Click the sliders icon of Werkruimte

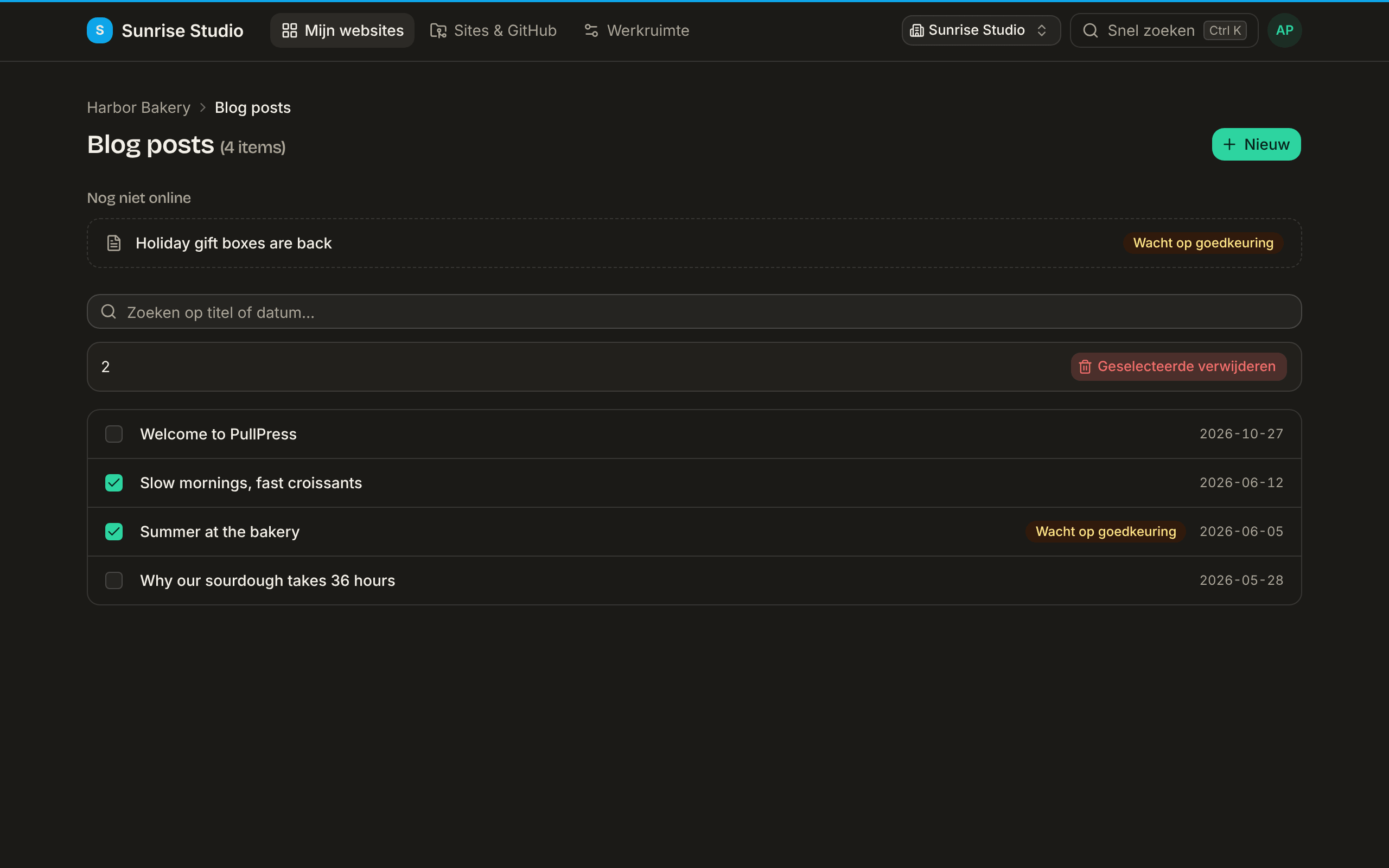coord(591,30)
